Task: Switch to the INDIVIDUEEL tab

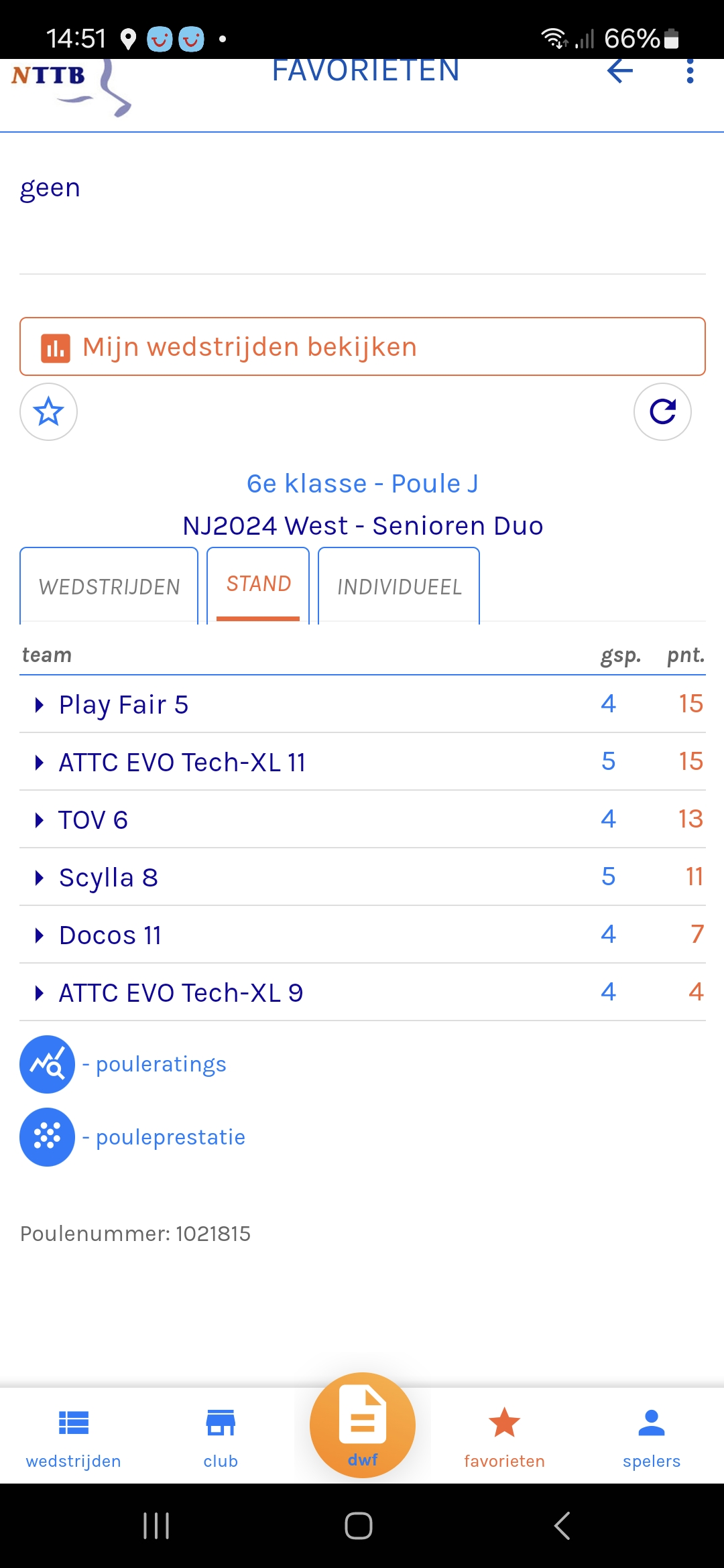Action: (x=399, y=586)
